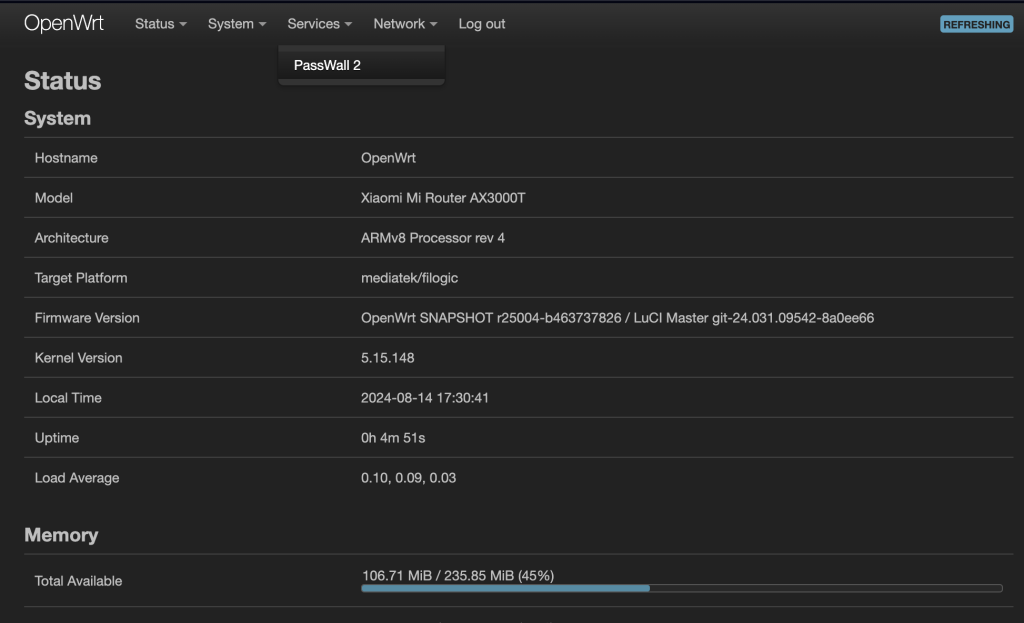Toggle the REFRESHING auto-refresh badge
Screen dimensions: 1024x623
click(x=976, y=24)
